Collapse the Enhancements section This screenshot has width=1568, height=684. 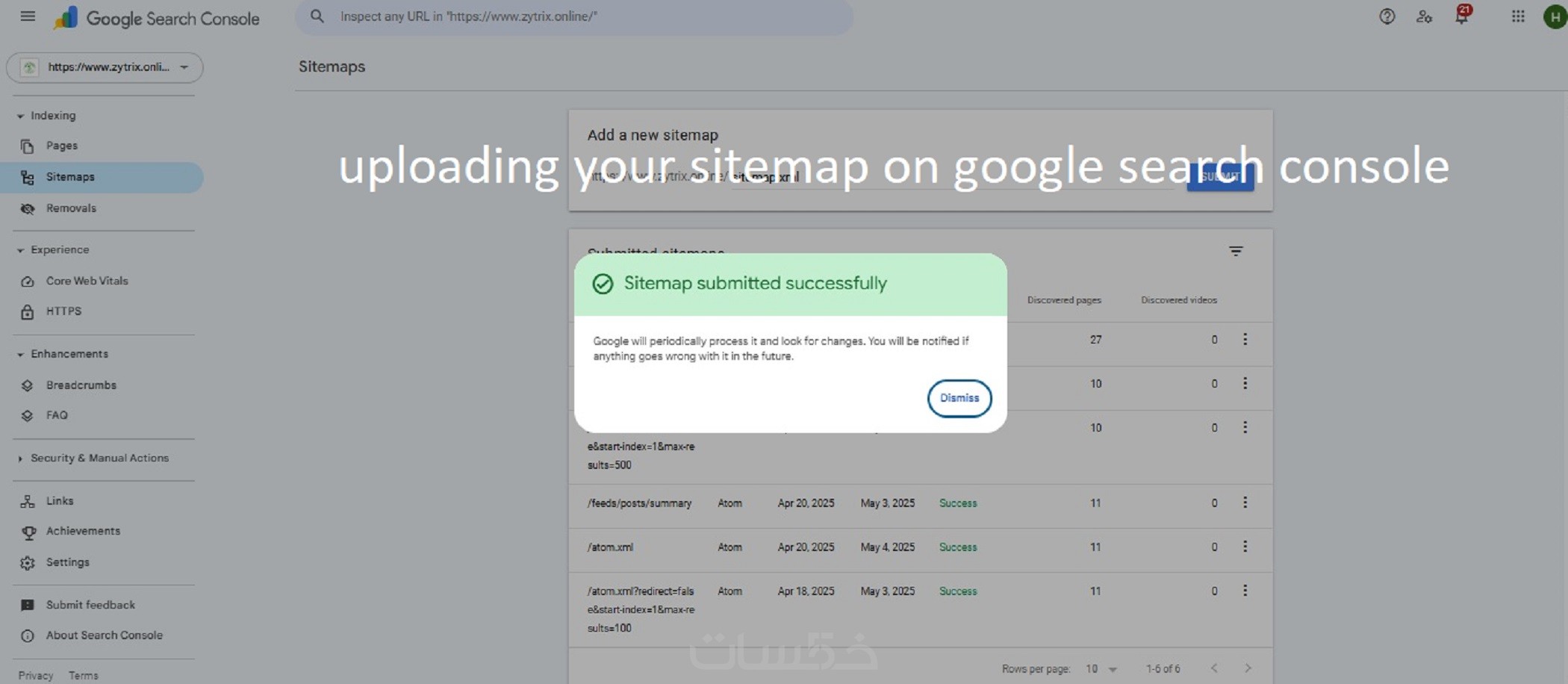tap(21, 355)
